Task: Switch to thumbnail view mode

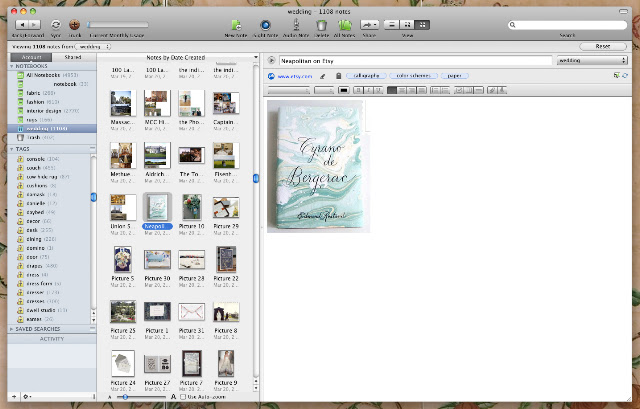Action: (x=422, y=25)
